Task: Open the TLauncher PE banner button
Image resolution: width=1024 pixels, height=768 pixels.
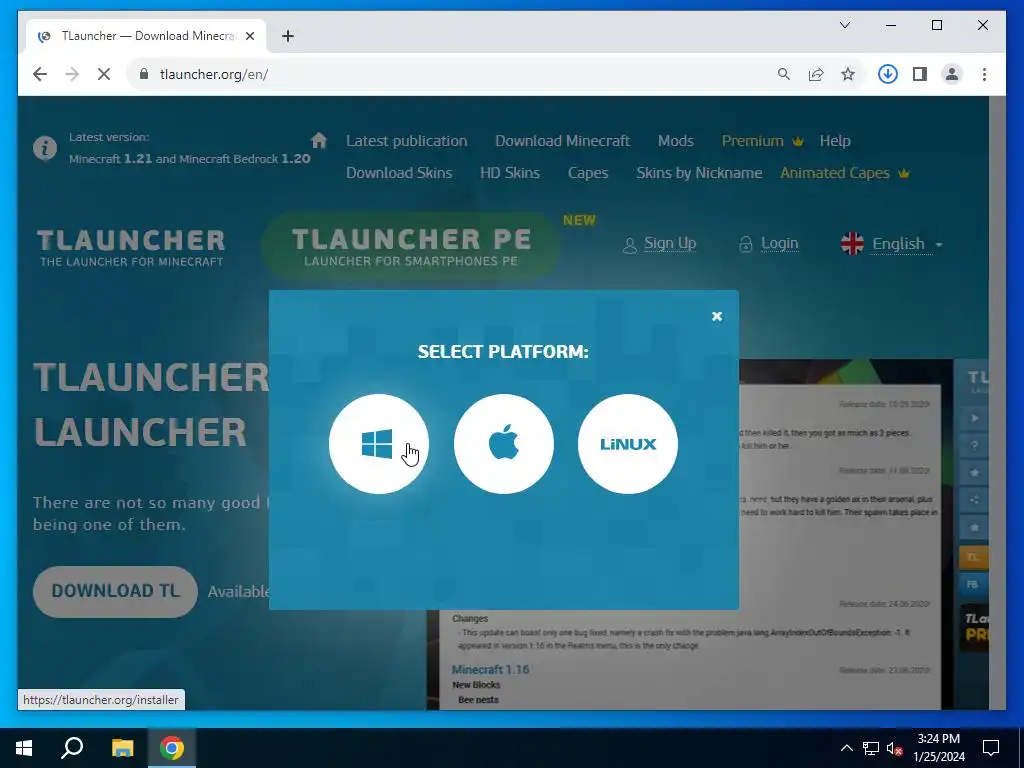Action: 411,246
